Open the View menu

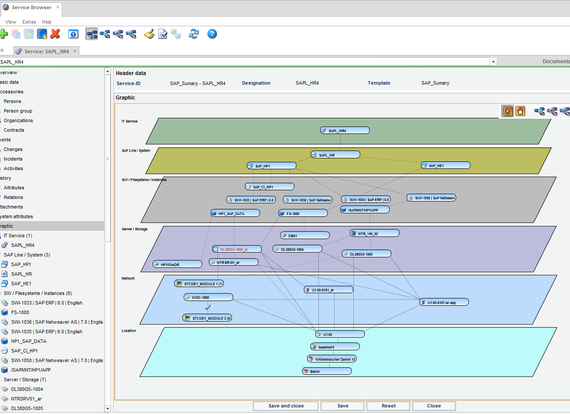point(11,22)
